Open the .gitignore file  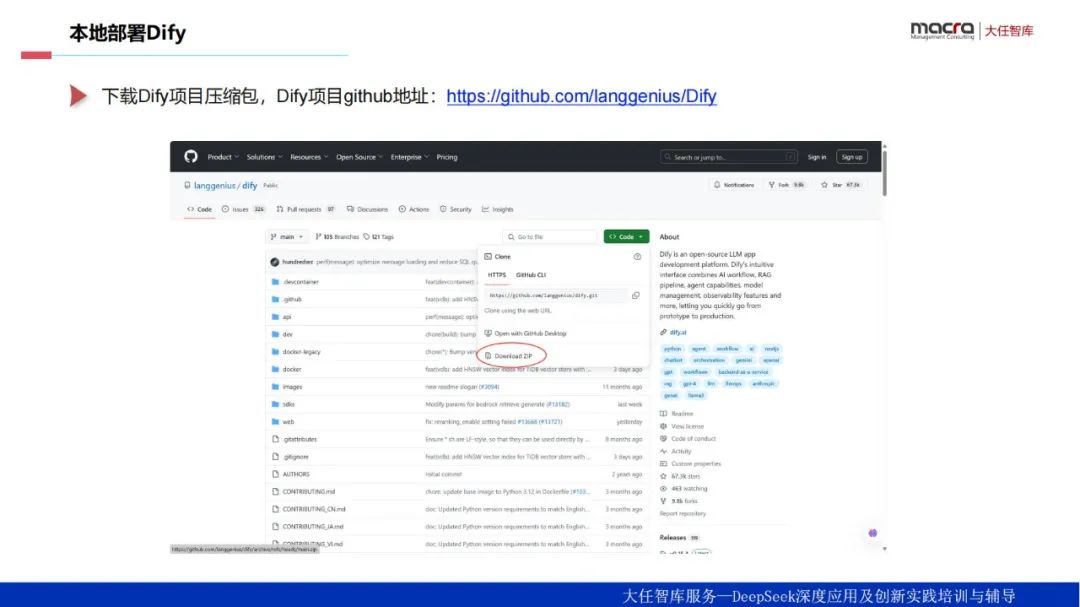click(295, 457)
